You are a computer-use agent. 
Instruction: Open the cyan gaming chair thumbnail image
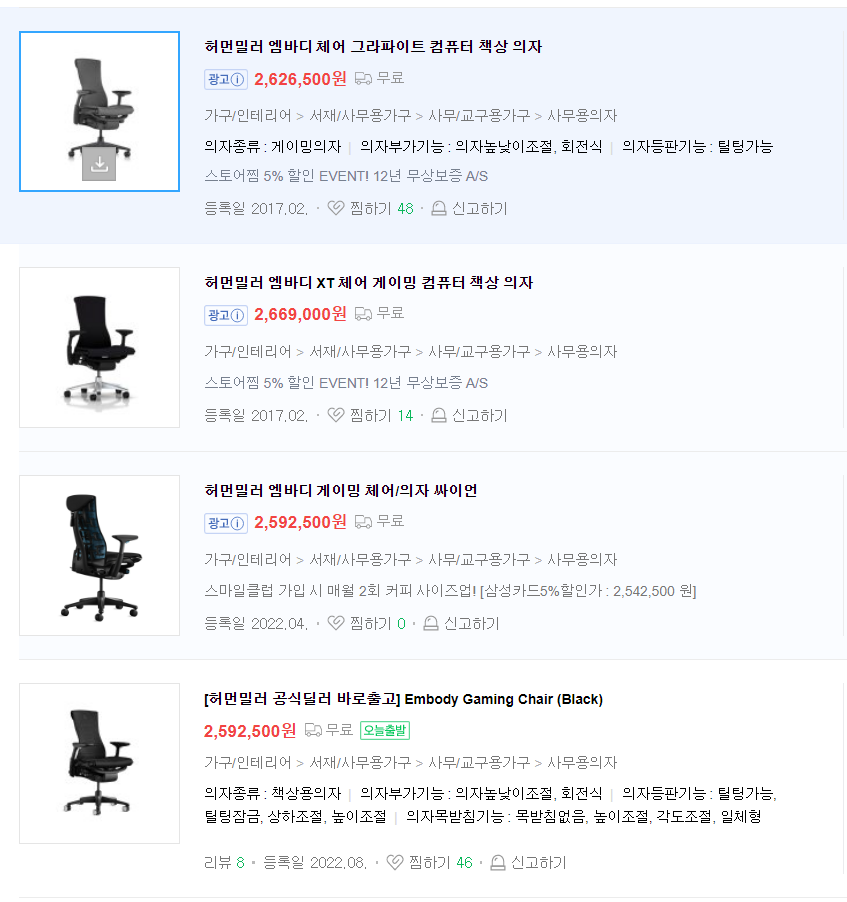[x=100, y=556]
